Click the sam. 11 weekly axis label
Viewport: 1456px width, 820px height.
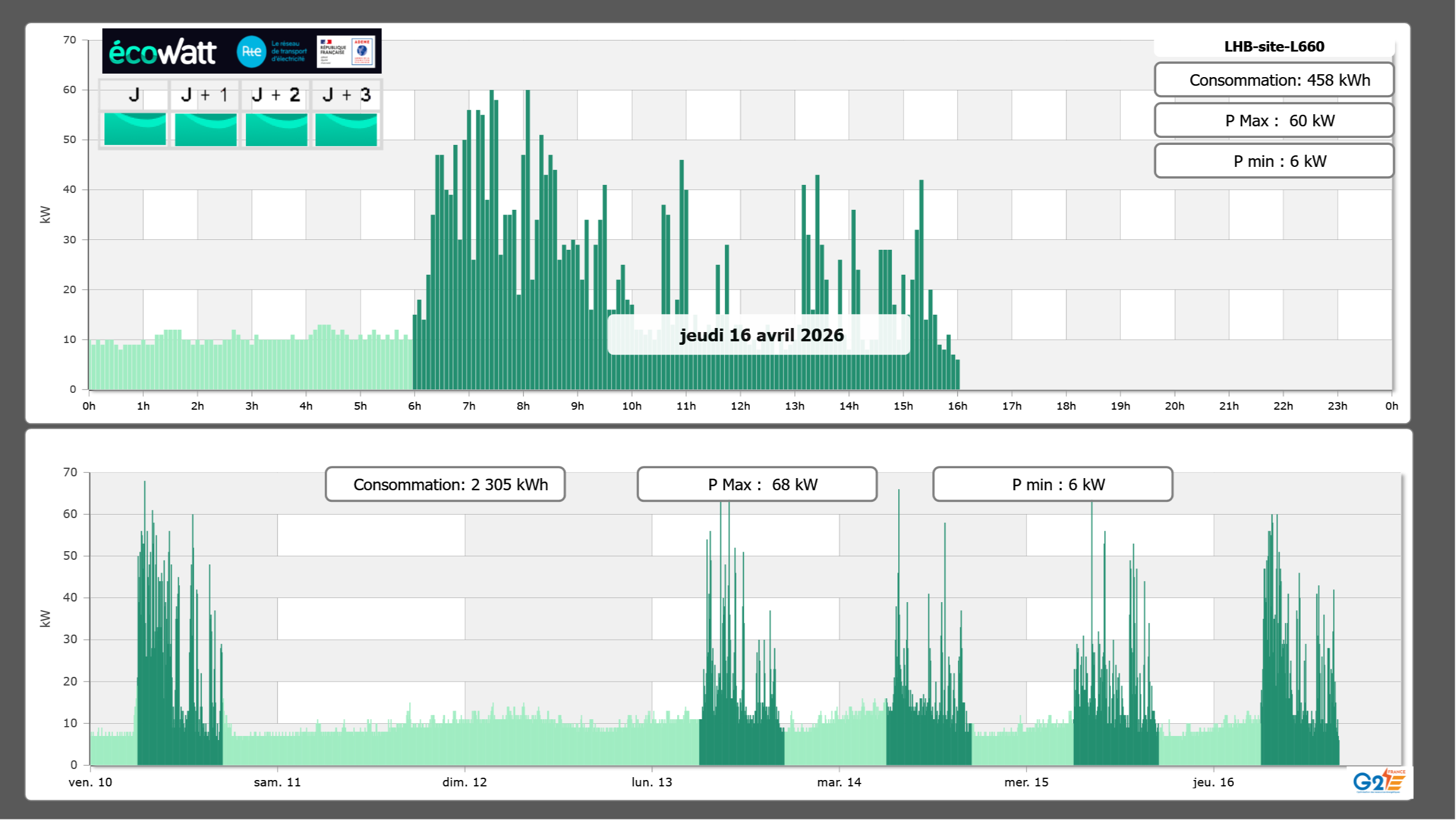pos(277,782)
